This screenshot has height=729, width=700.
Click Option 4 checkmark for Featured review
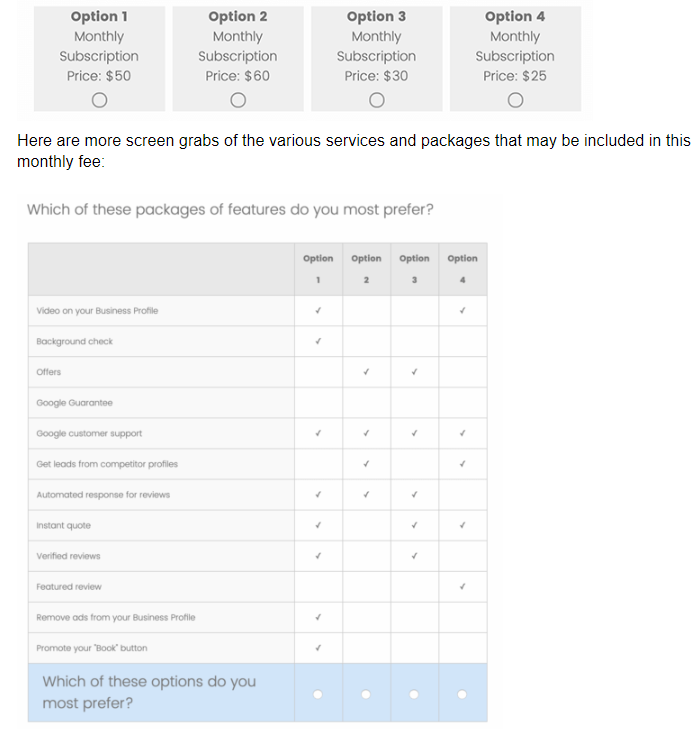(462, 586)
